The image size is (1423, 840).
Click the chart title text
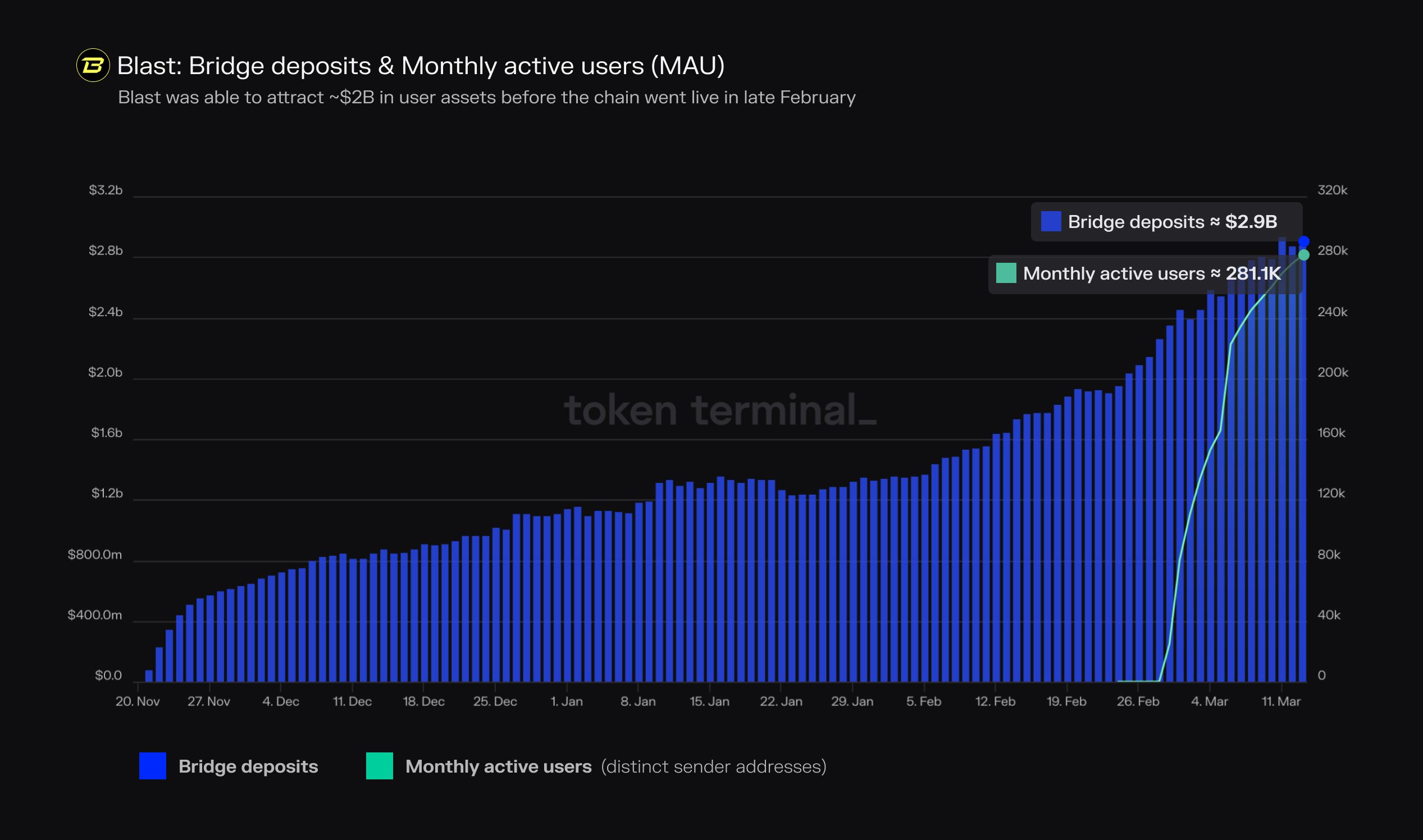421,66
